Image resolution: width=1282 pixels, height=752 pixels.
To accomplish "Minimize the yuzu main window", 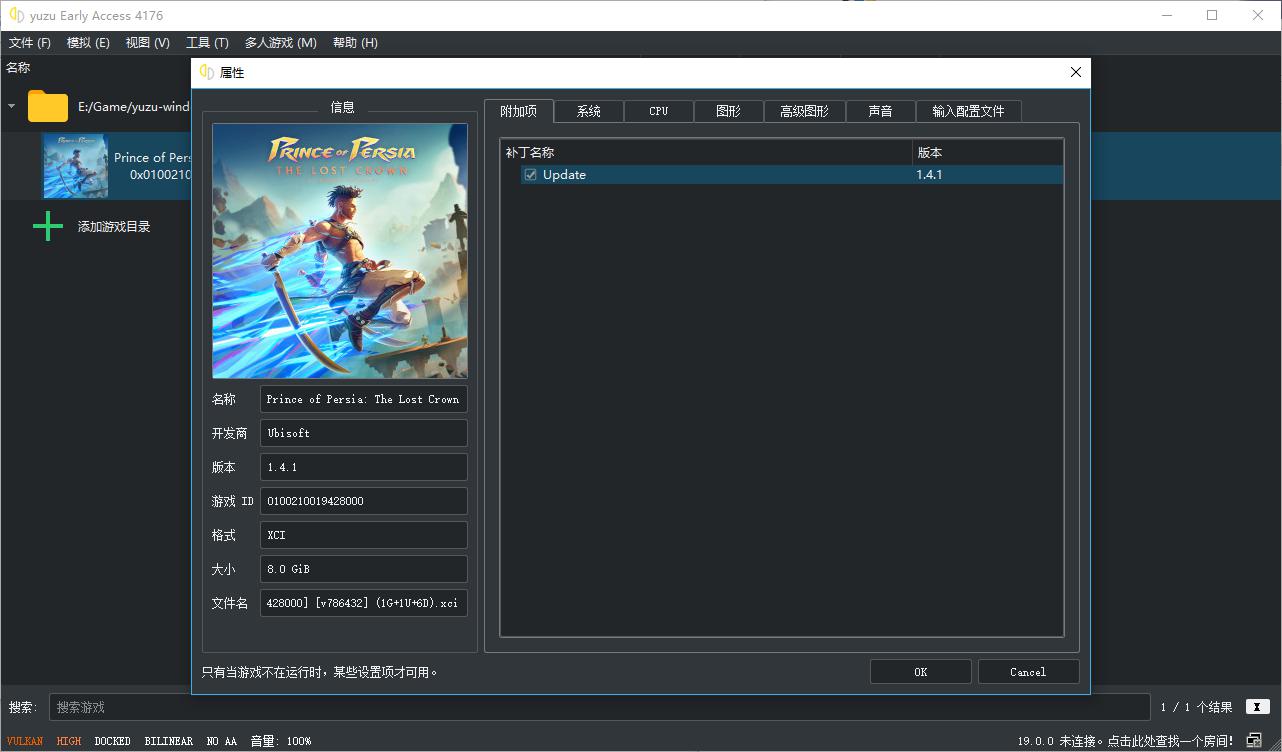I will pyautogui.click(x=1165, y=15).
